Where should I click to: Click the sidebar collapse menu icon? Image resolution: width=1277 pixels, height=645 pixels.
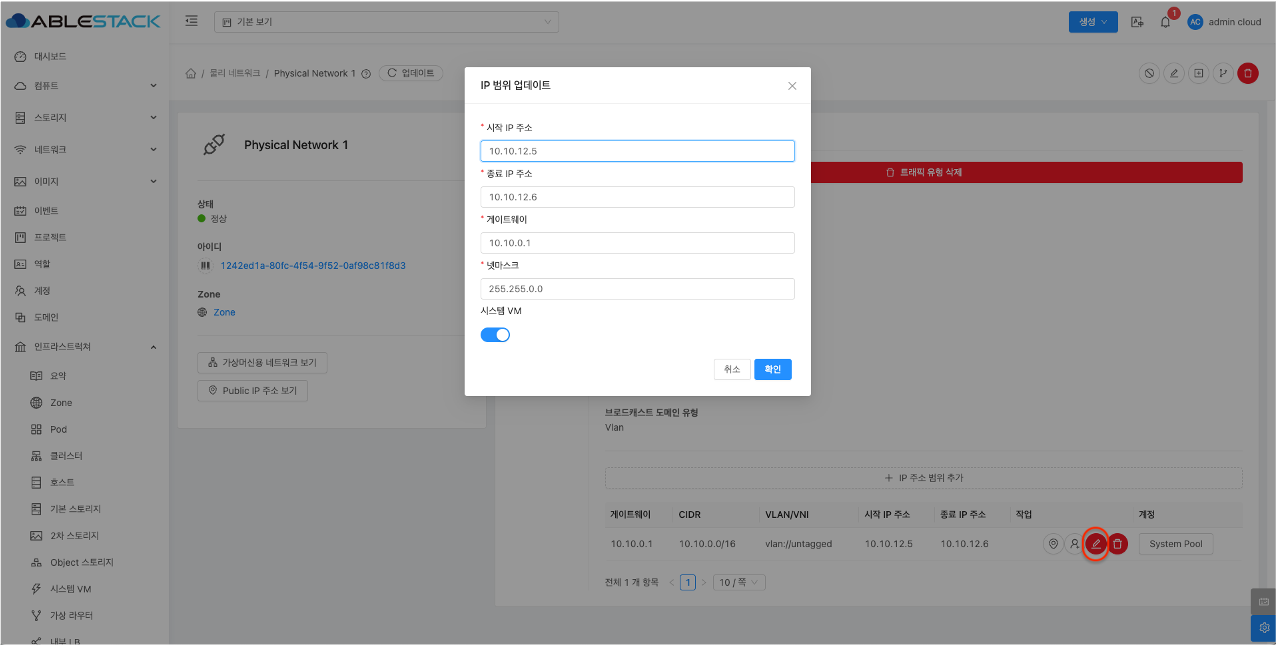pyautogui.click(x=191, y=22)
